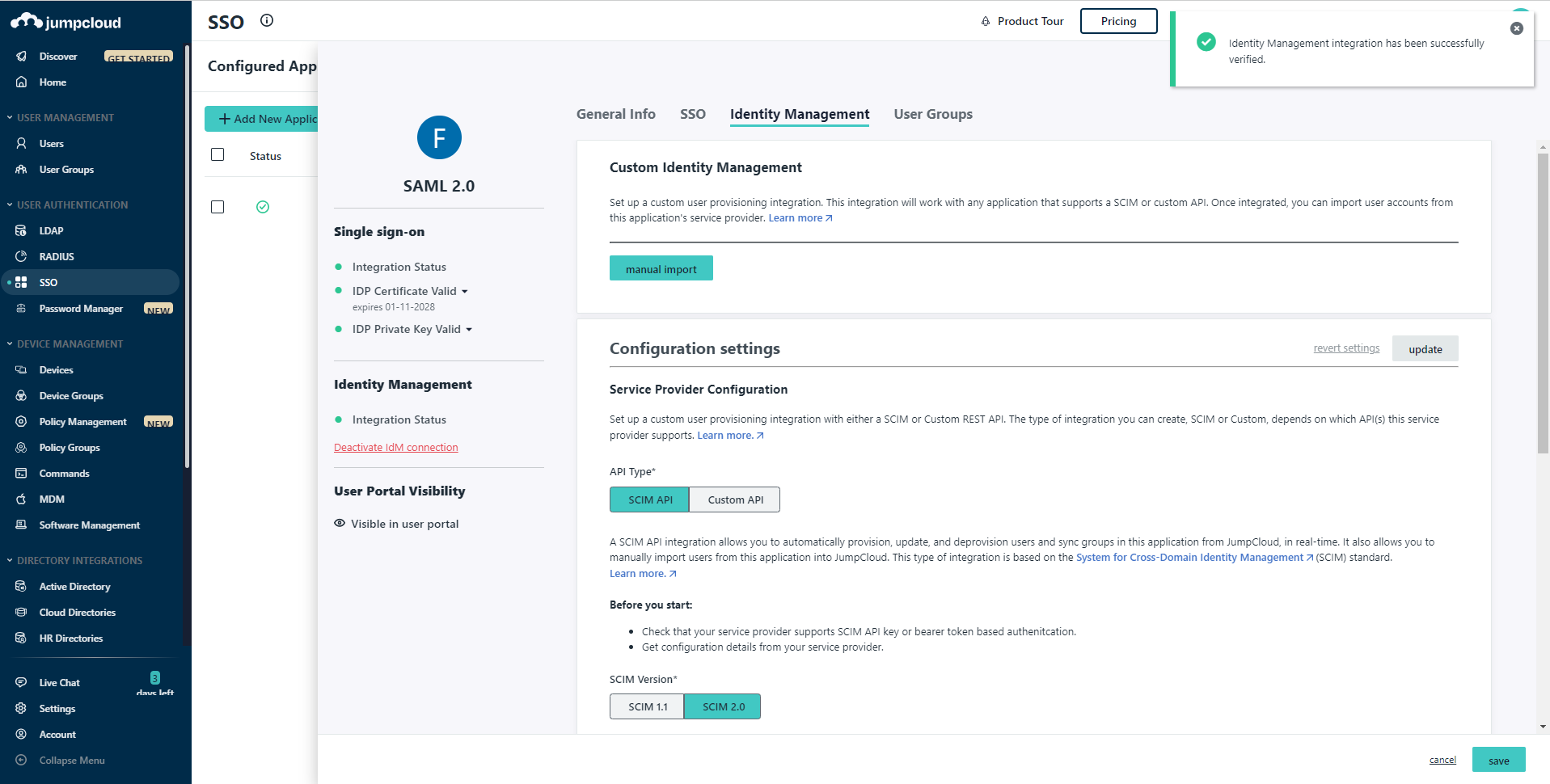Choose SCIM 2.0 version
The height and width of the screenshot is (784, 1550).
(723, 706)
